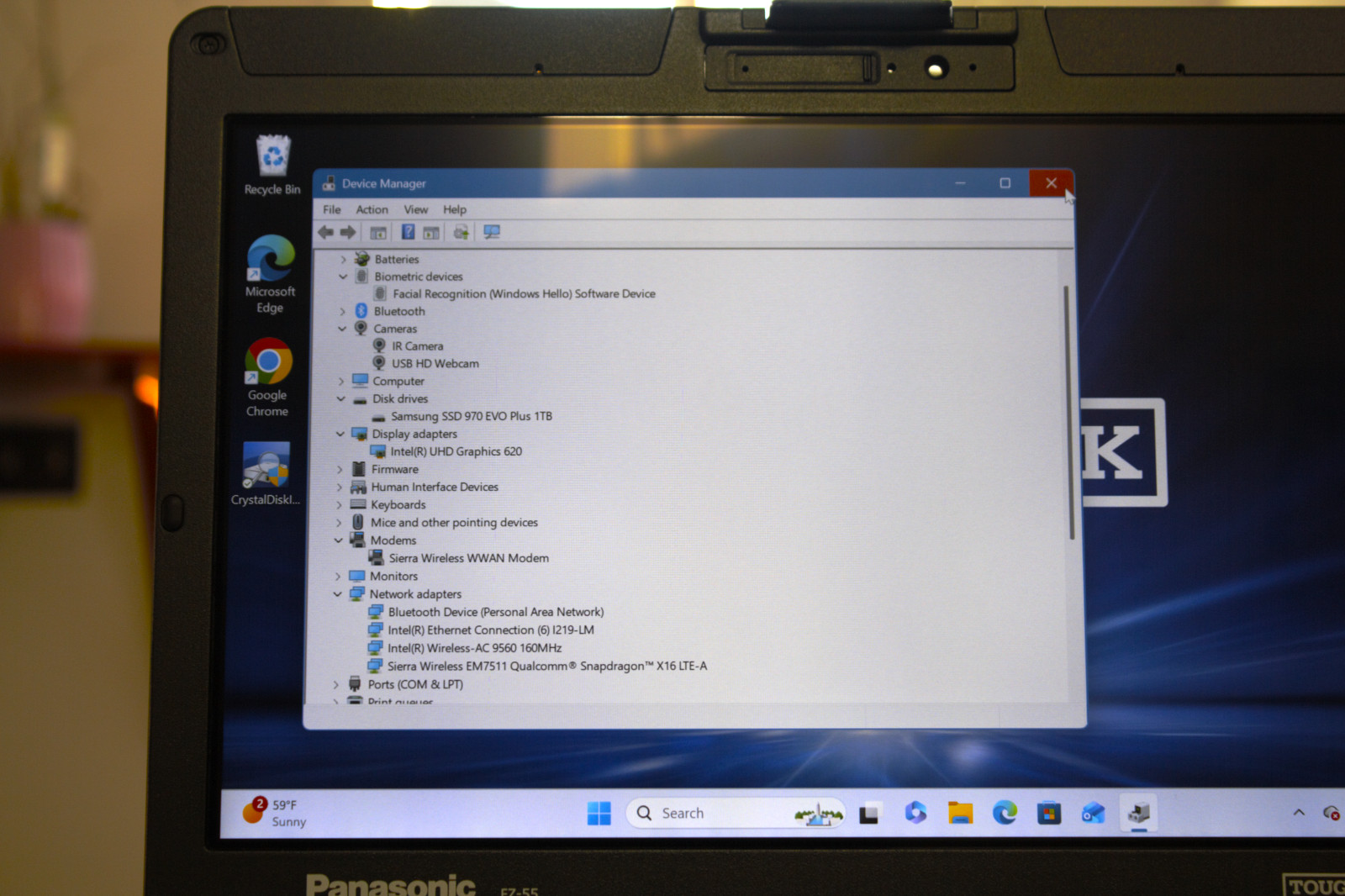Select Google Chrome desktop shortcut
Screen dimensions: 1345x896
(x=268, y=377)
